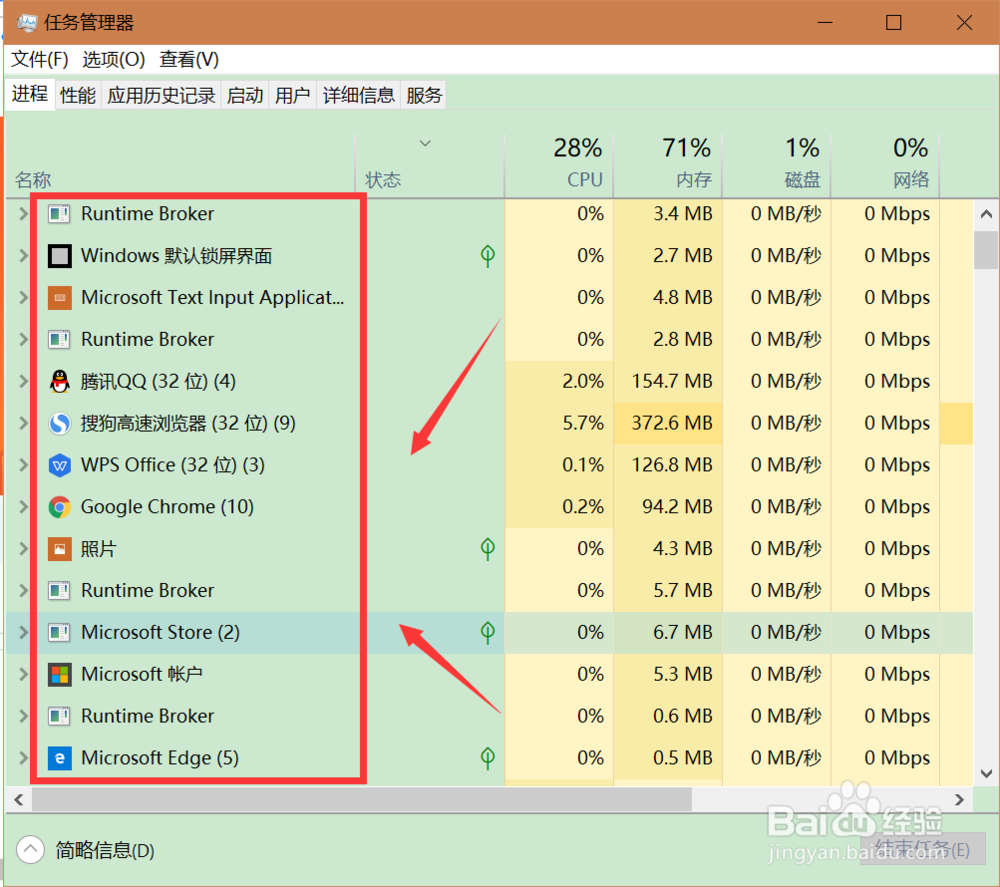
Task: Switch to the 性能 tab
Action: [x=78, y=95]
